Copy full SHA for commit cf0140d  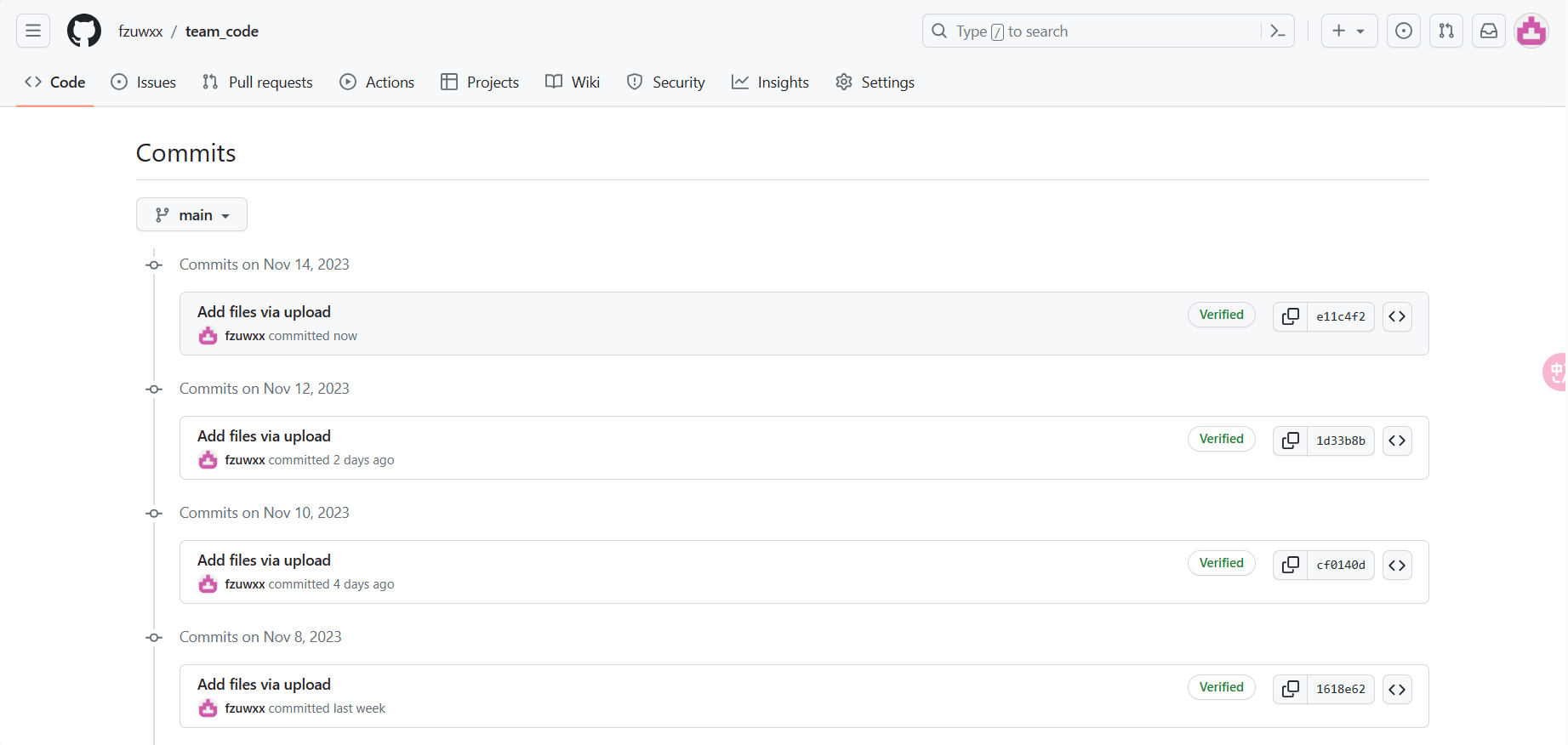[x=1291, y=565]
